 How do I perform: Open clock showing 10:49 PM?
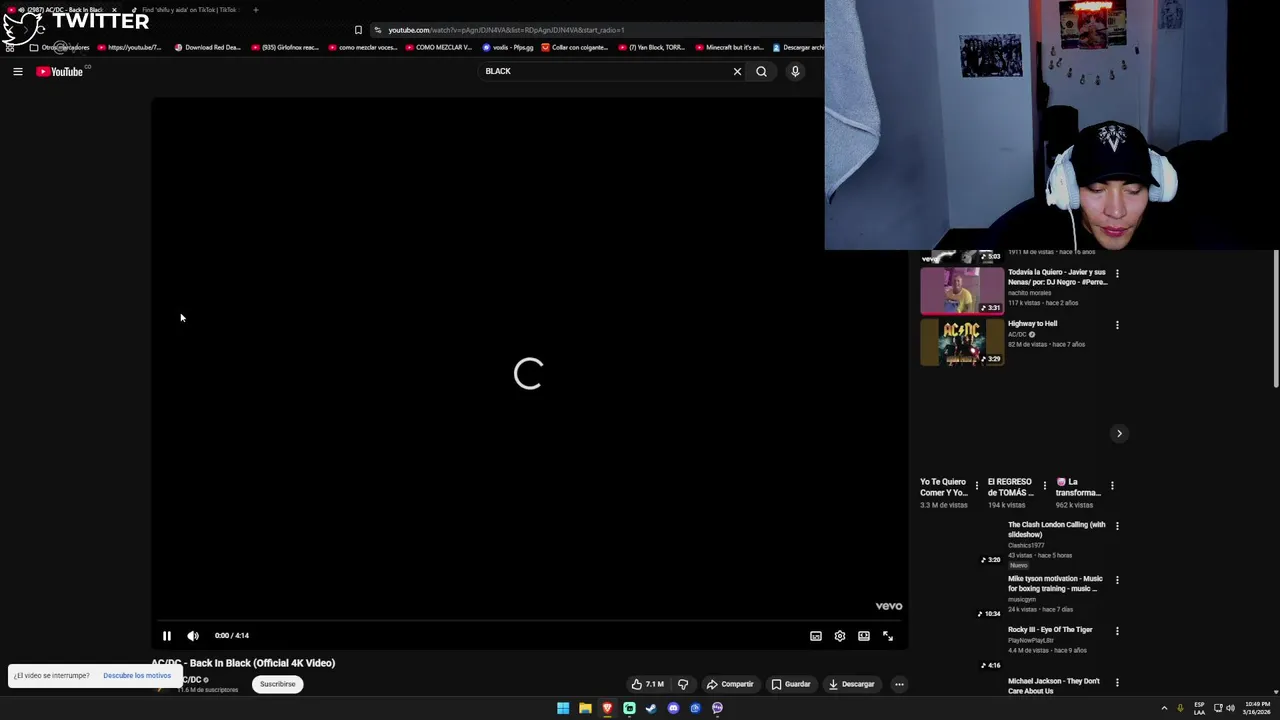click(x=1258, y=708)
